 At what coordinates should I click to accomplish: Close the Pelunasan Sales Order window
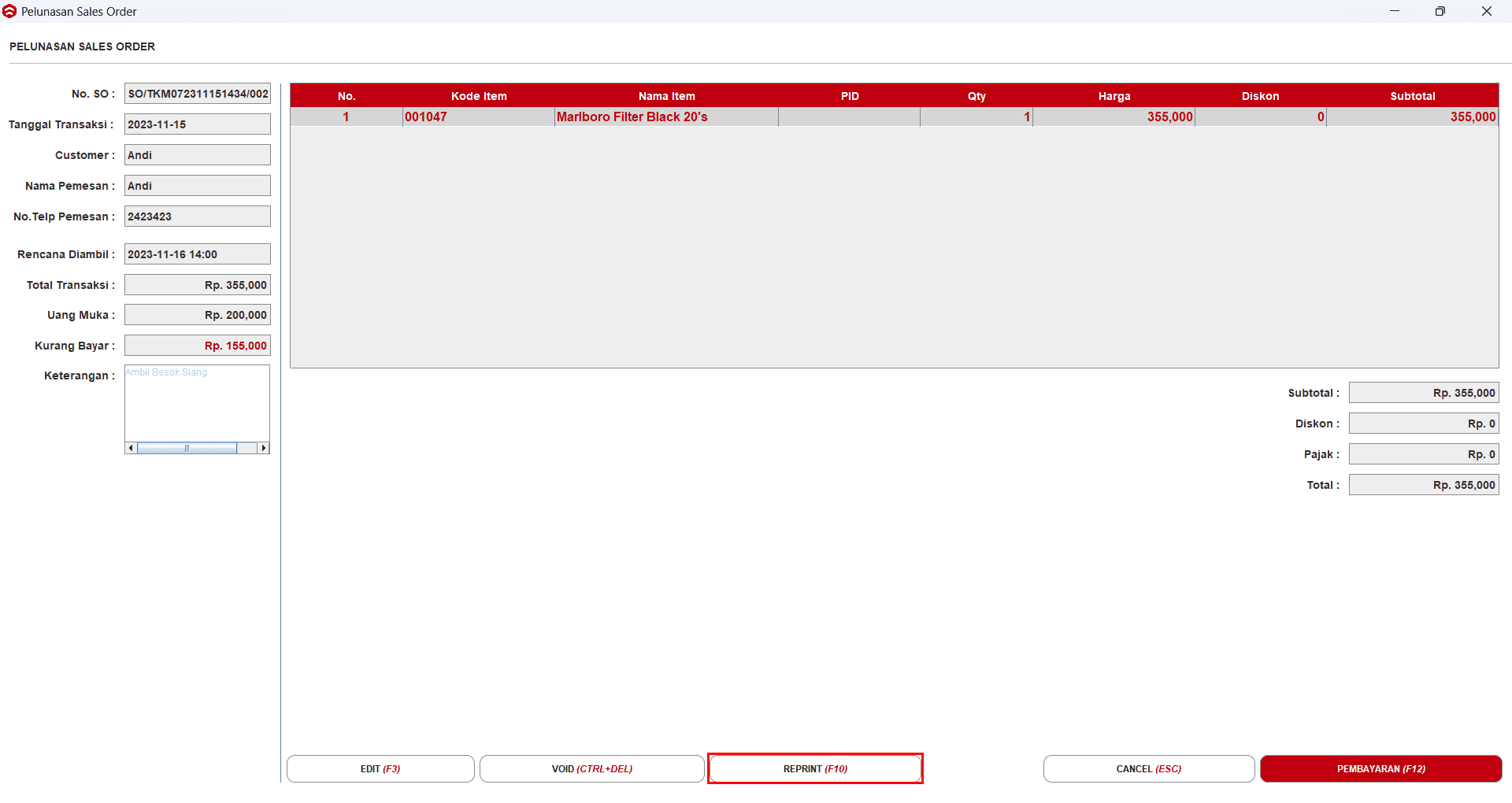click(1487, 11)
